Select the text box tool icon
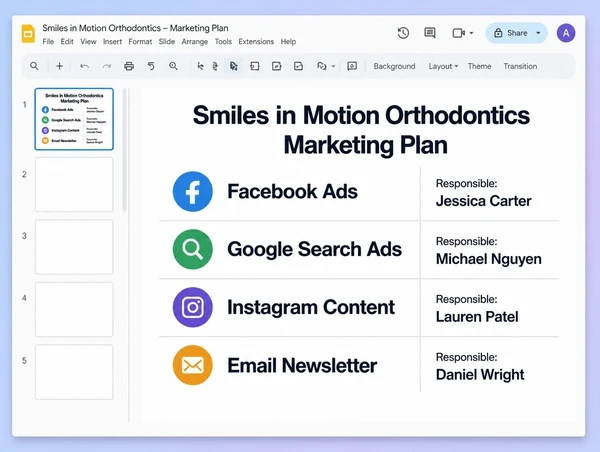Screen dimensions: 600x452 (x=254, y=66)
